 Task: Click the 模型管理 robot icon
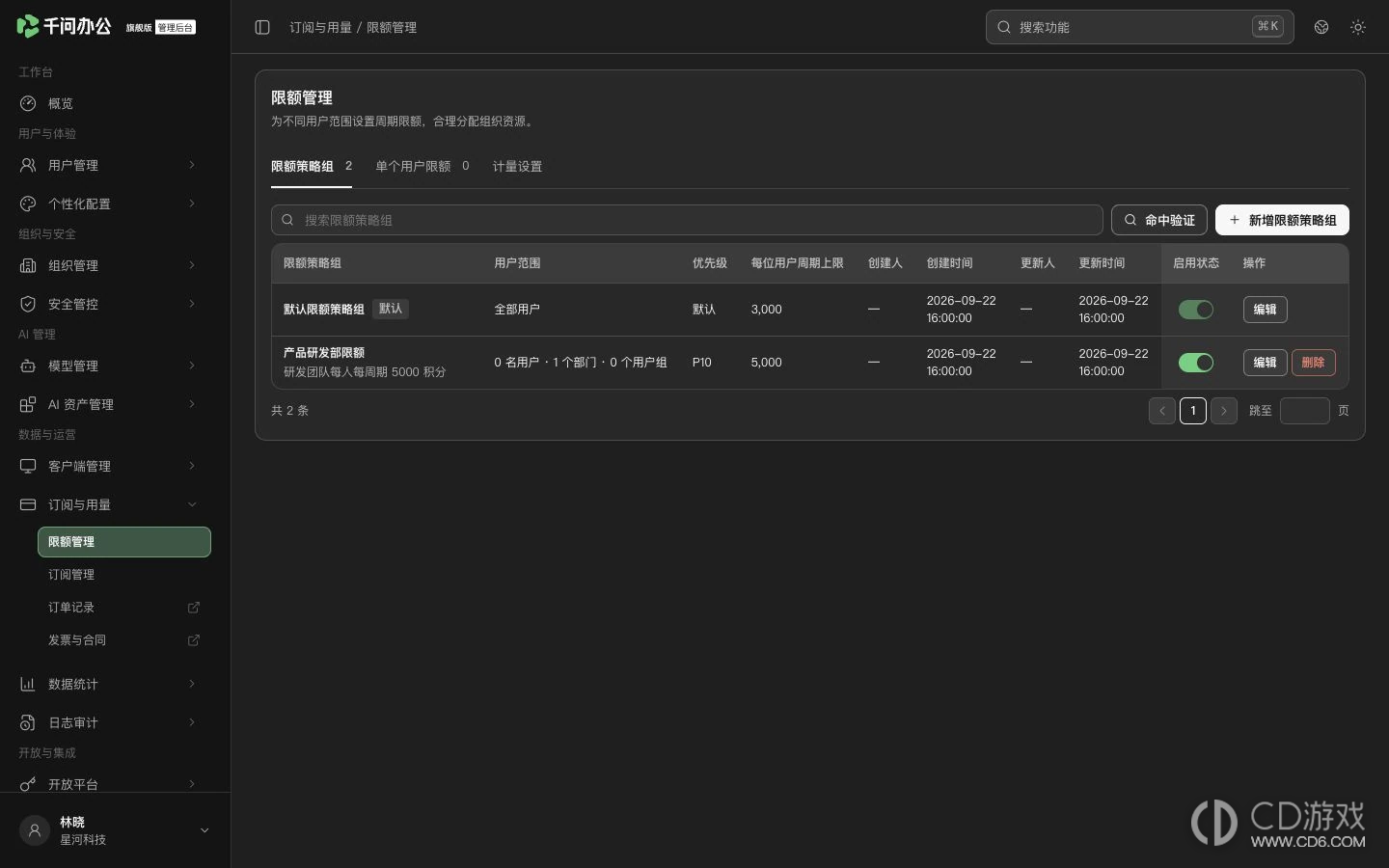28,366
